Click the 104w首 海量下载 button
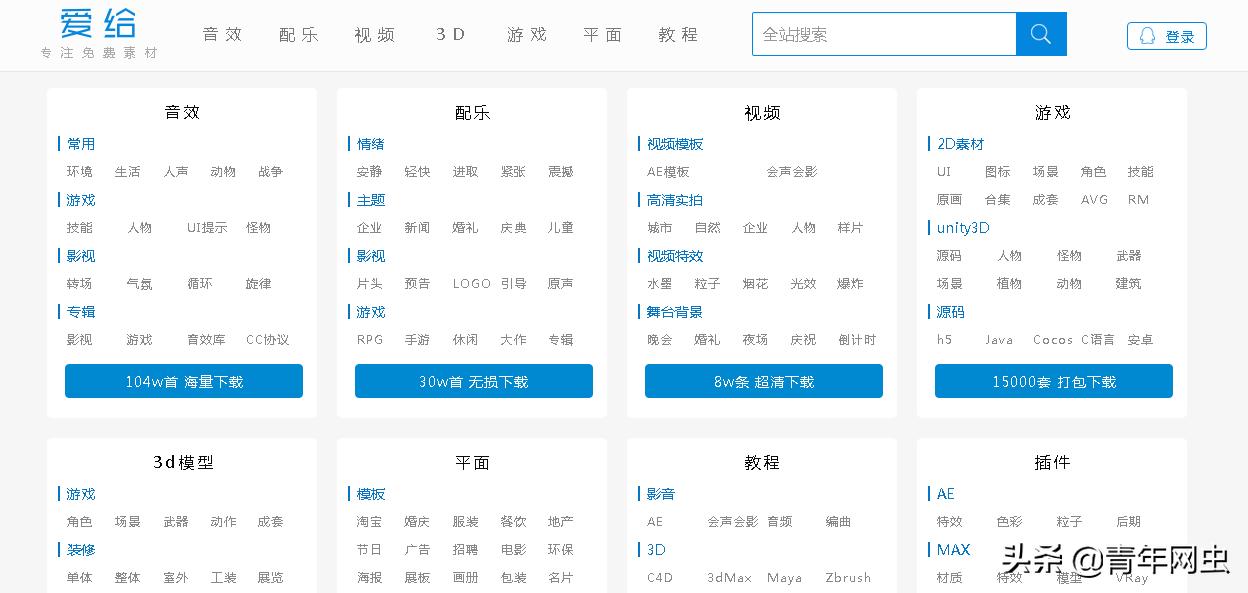 pyautogui.click(x=183, y=381)
